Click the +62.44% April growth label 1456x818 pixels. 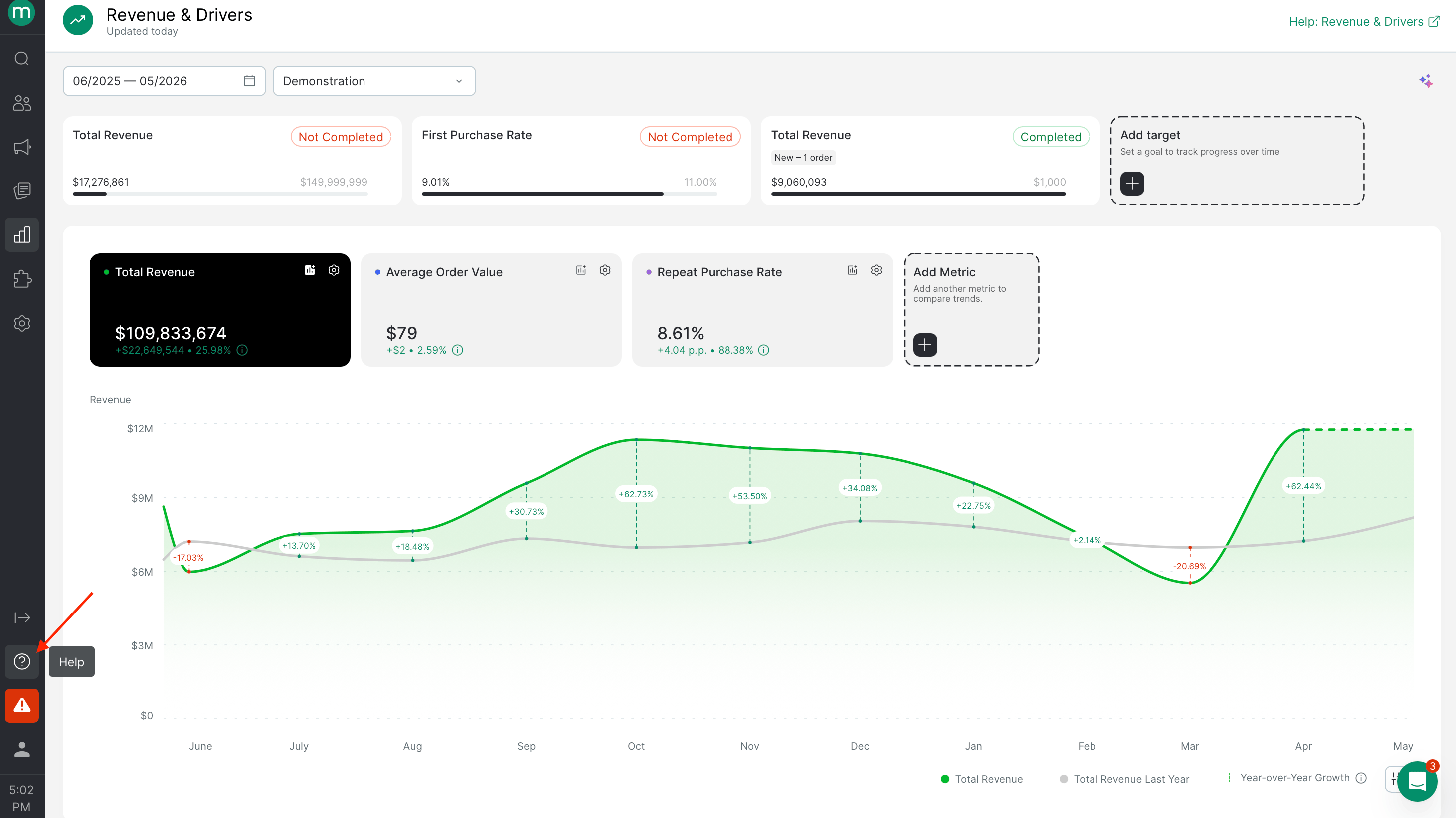point(1303,486)
